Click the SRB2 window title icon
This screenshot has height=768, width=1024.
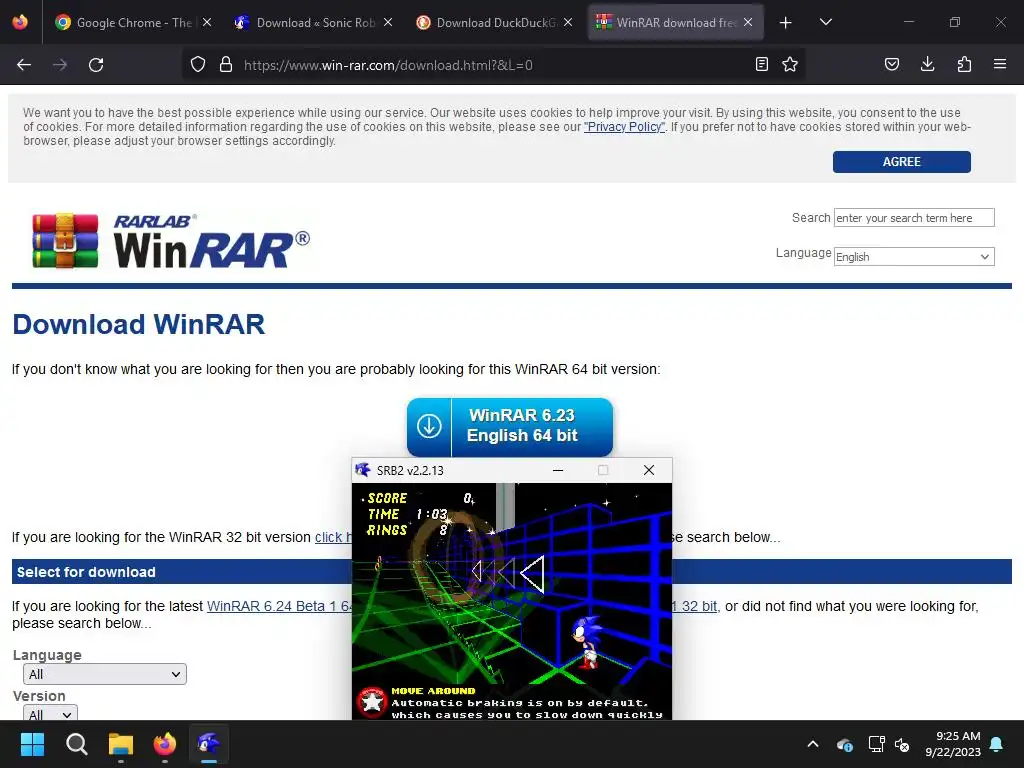[362, 470]
